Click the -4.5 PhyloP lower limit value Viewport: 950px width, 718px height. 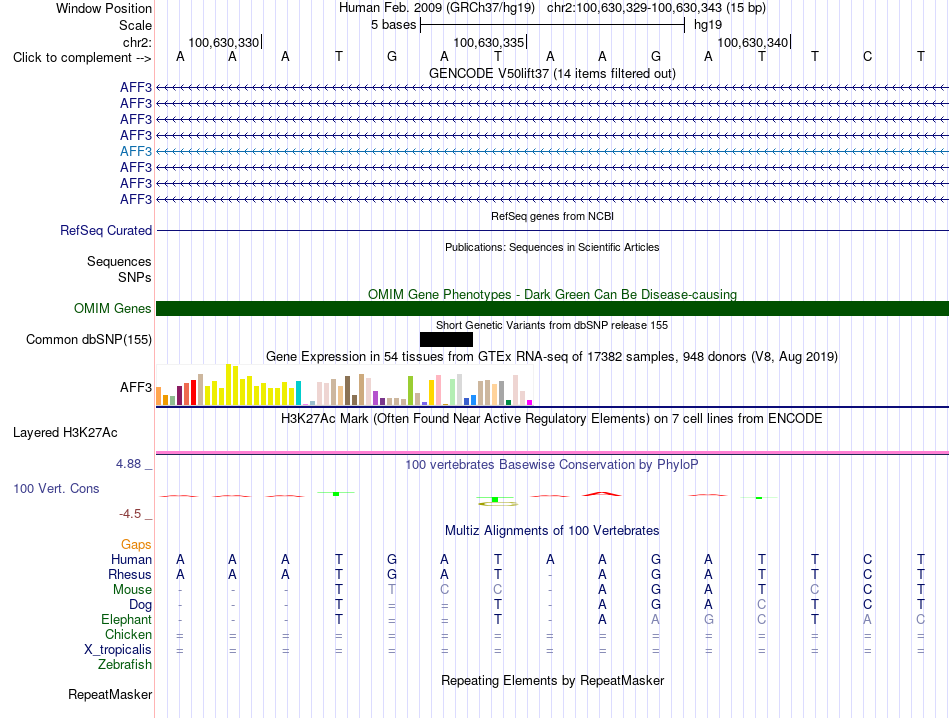(130, 514)
